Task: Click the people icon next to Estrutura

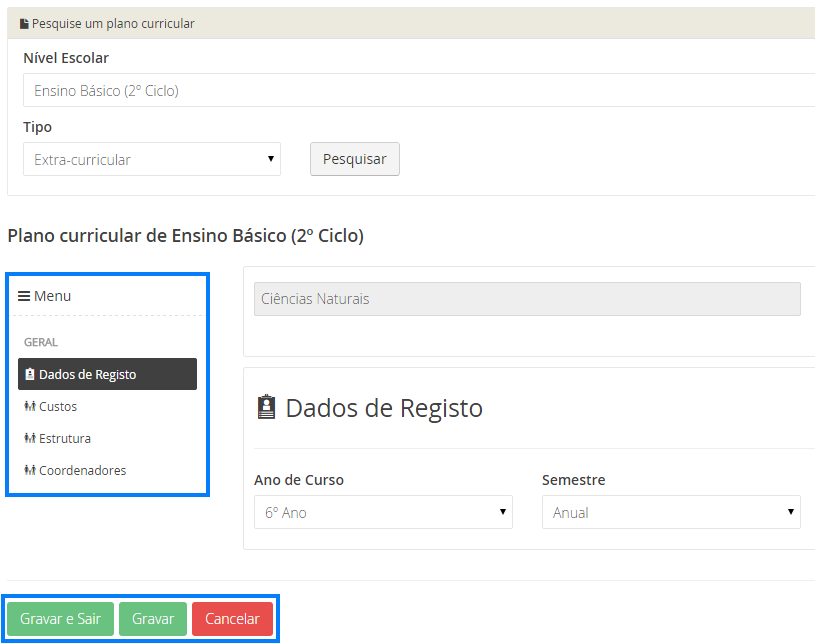Action: click(29, 439)
